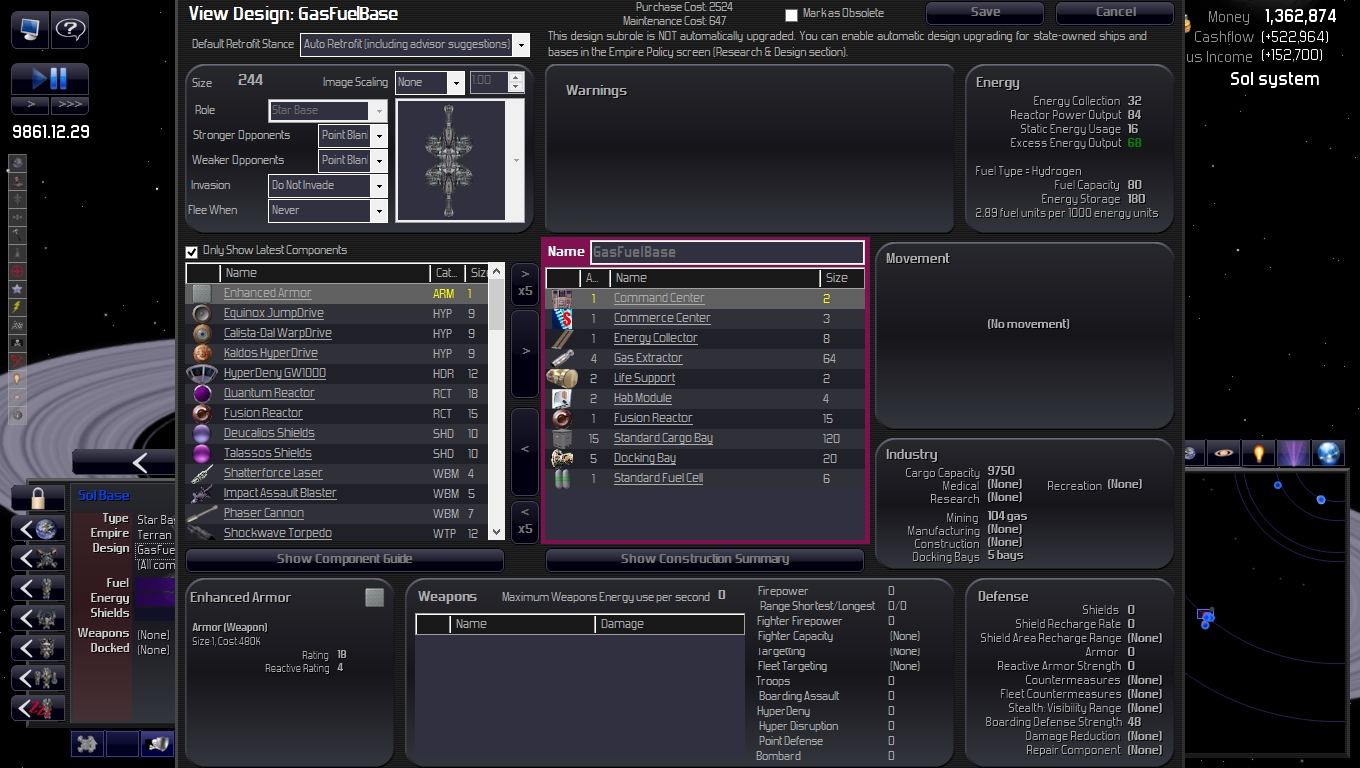Toggle the play/pause game button
Viewport: 1360px width, 768px height.
(x=50, y=79)
